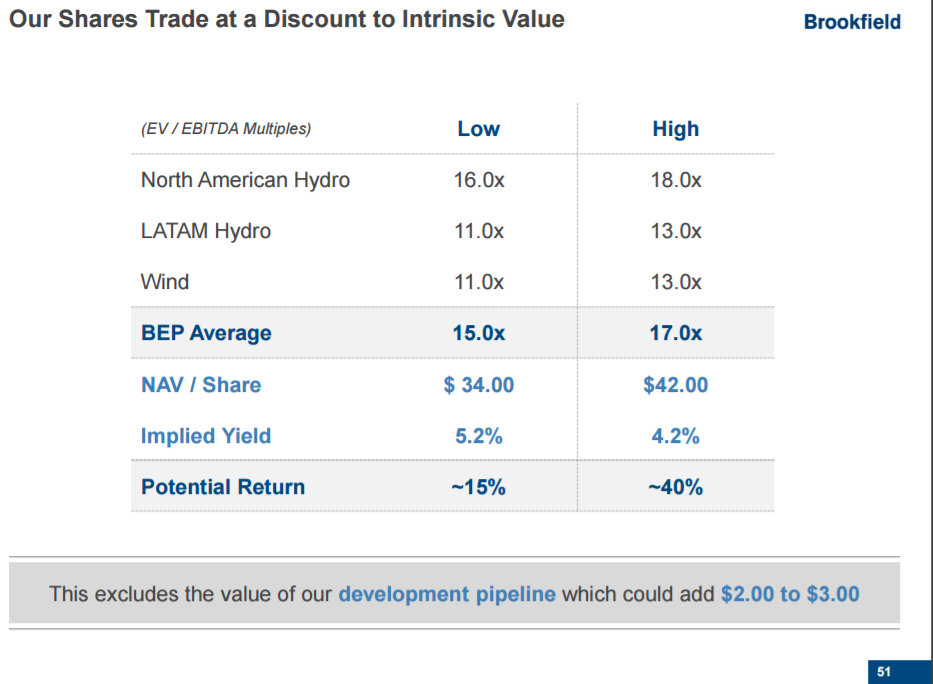Click the slide title about Intrinsic Value

286,19
